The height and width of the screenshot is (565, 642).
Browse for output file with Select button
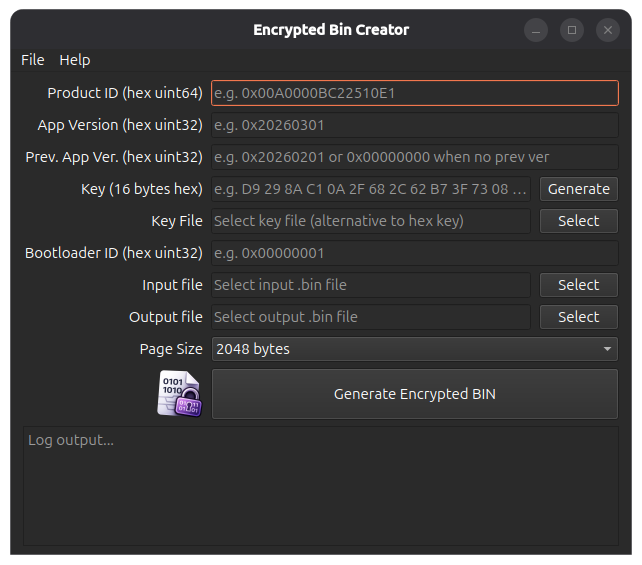pyautogui.click(x=579, y=317)
